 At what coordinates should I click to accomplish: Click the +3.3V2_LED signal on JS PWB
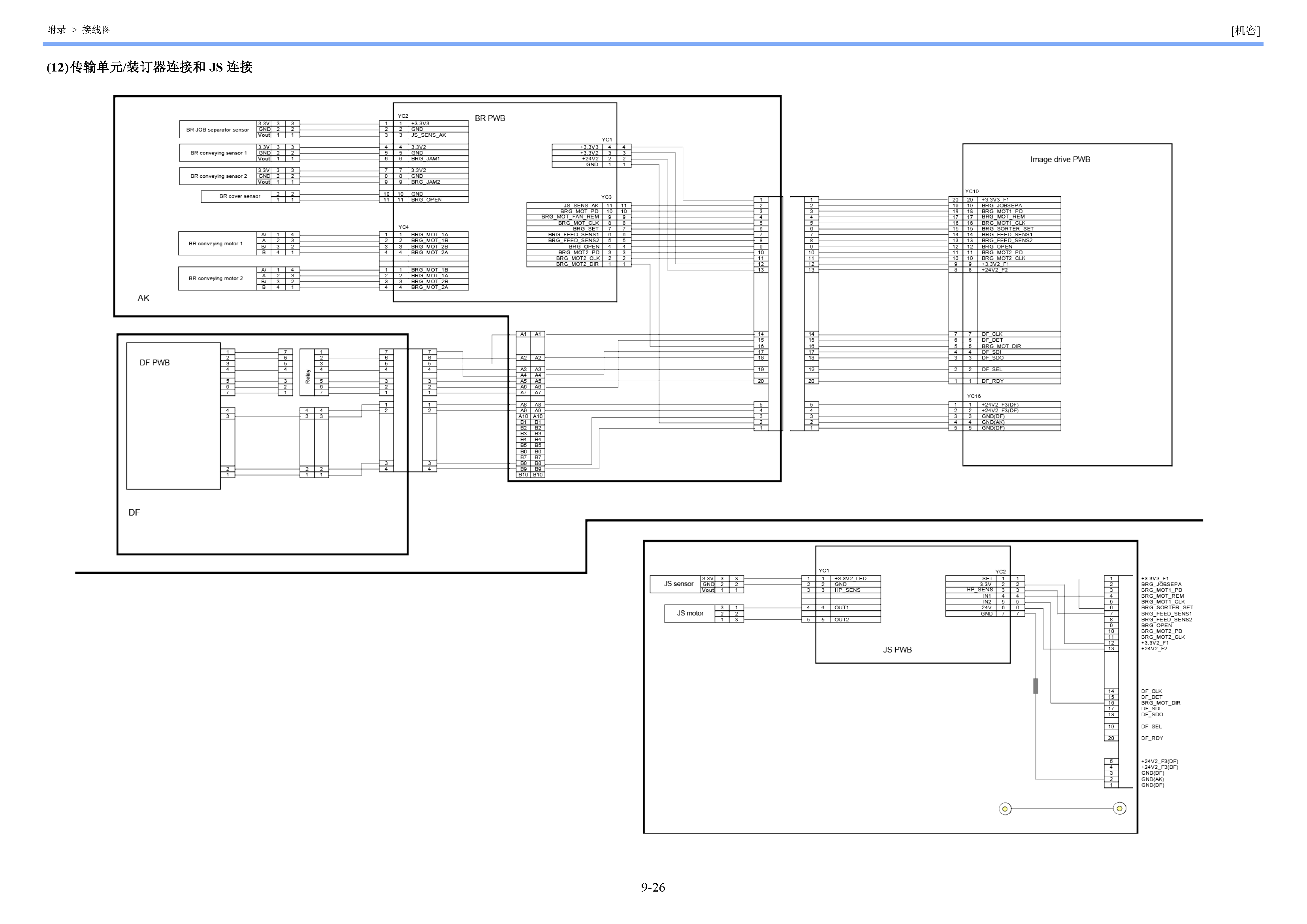(x=851, y=578)
